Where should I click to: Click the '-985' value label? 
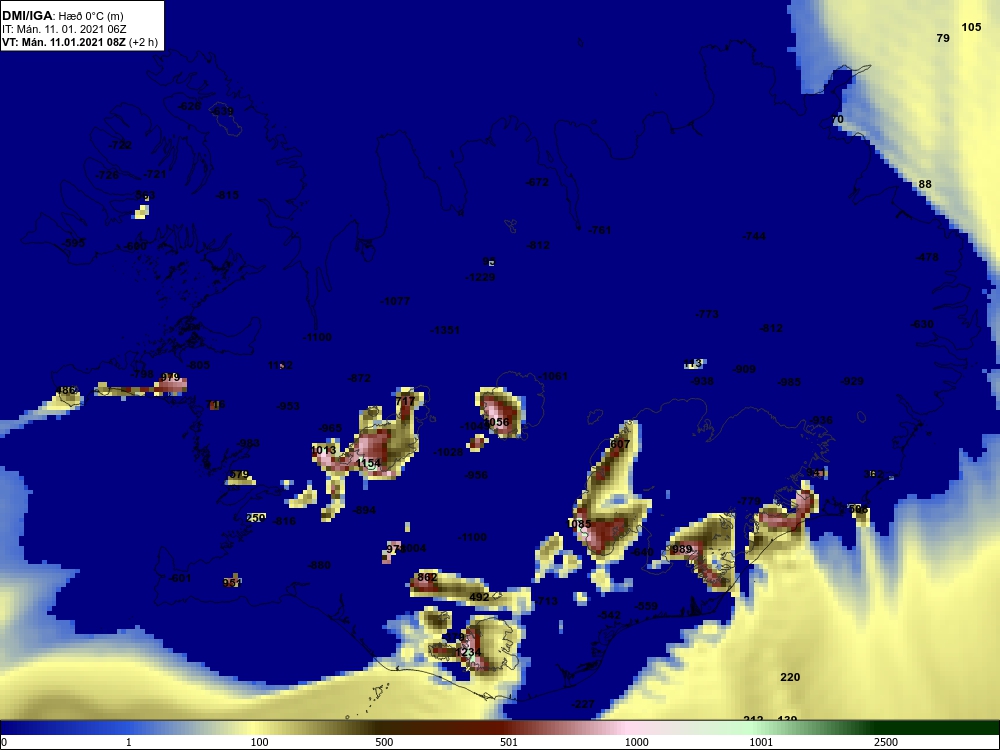[789, 383]
